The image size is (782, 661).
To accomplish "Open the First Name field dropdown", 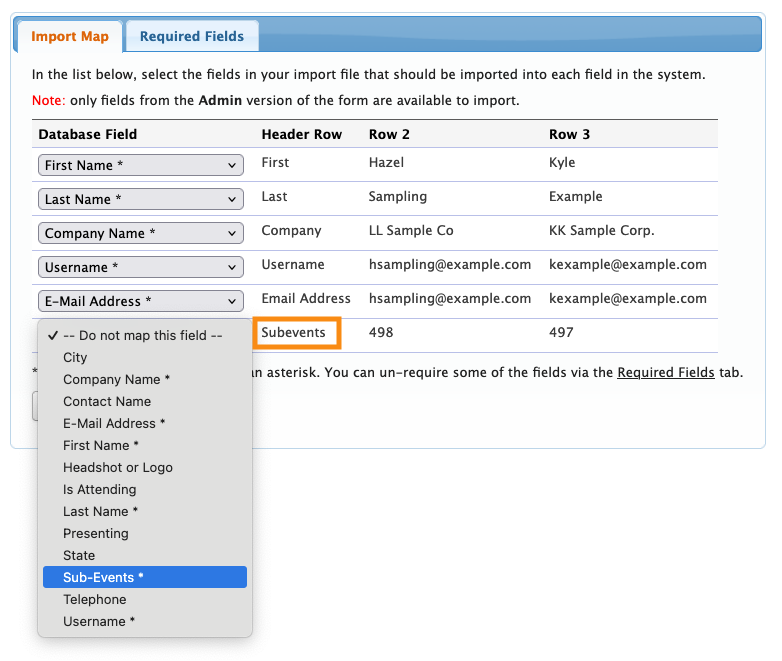I will point(141,165).
